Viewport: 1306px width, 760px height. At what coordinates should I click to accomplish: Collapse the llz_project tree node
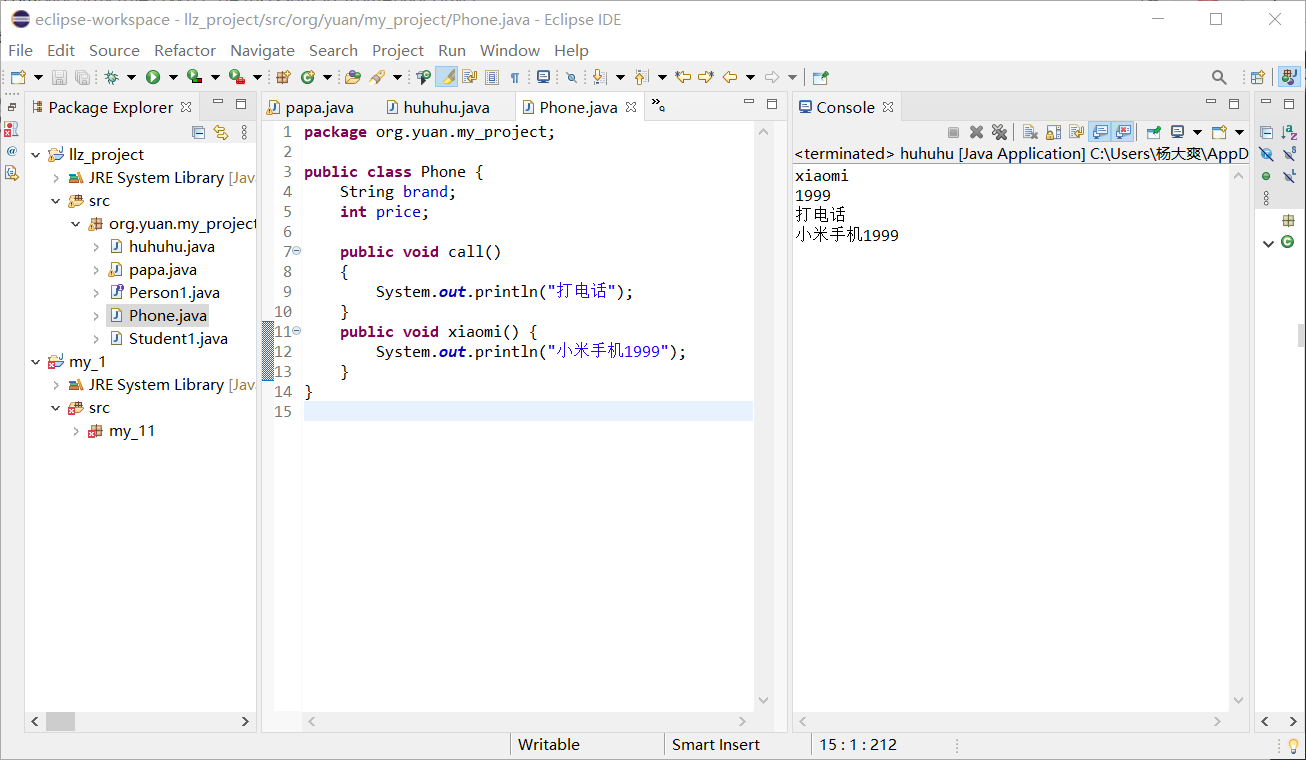(36, 155)
